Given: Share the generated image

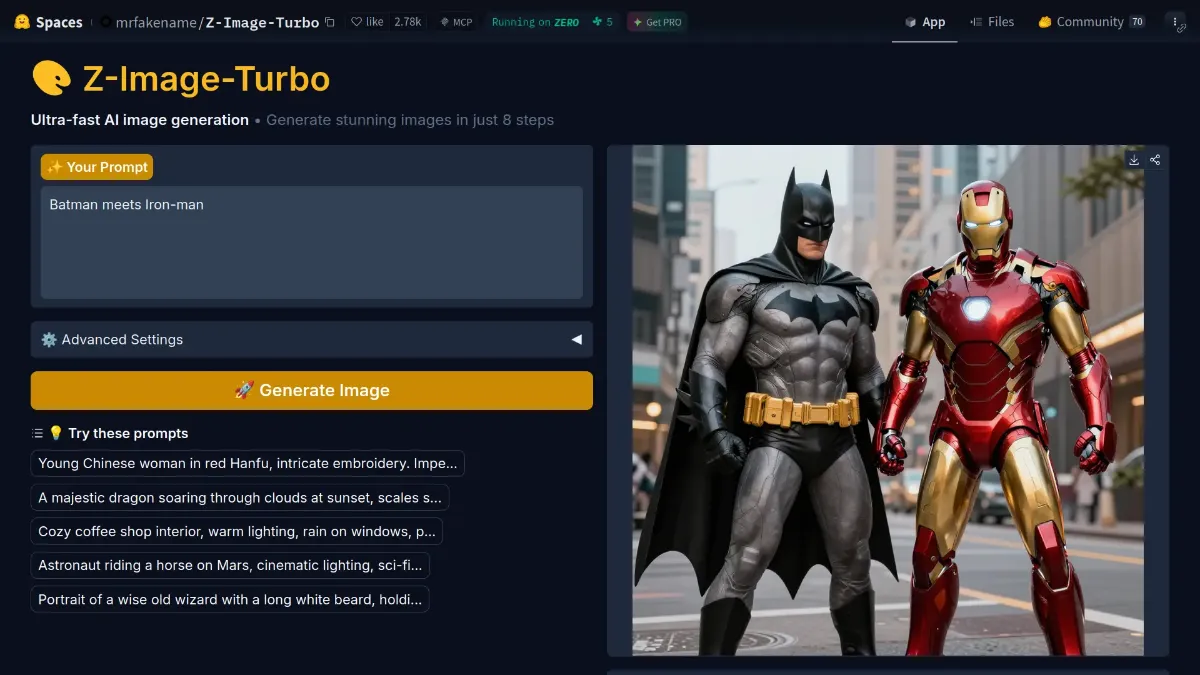Looking at the screenshot, I should (1155, 160).
